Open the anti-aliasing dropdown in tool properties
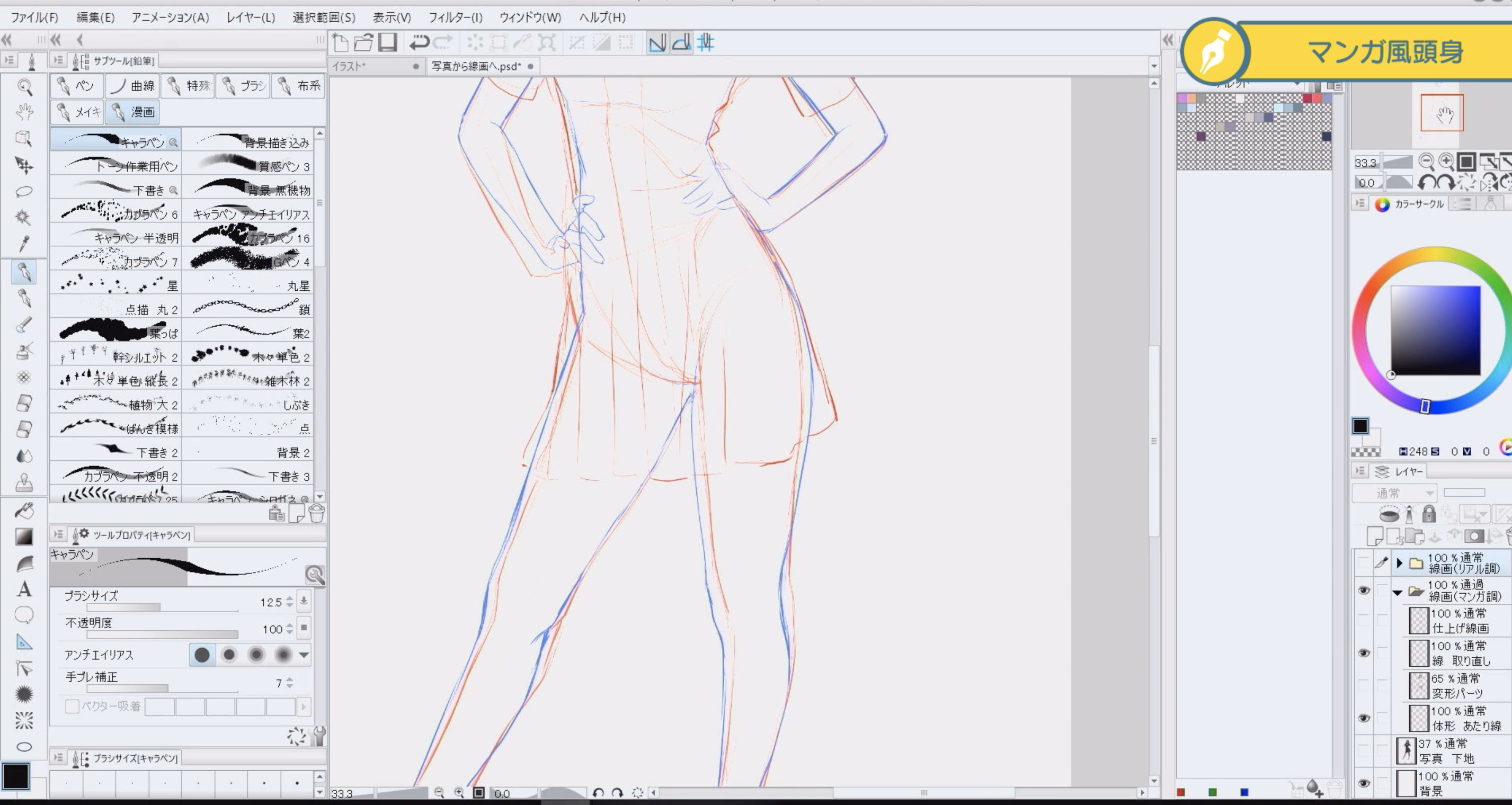The width and height of the screenshot is (1512, 805). tap(303, 654)
